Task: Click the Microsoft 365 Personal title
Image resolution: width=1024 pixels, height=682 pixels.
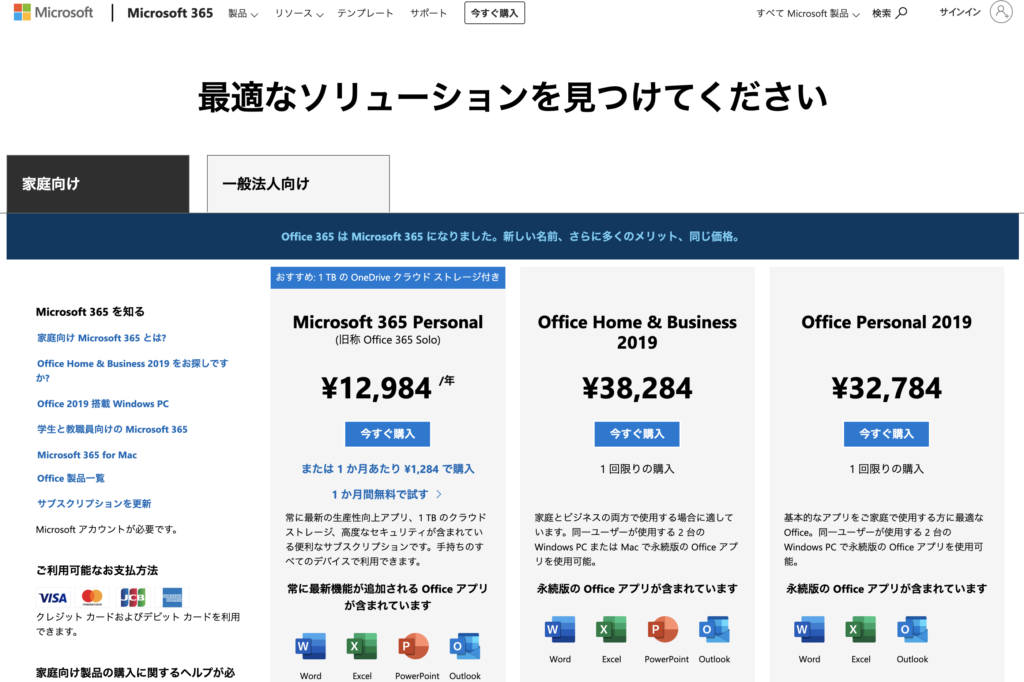Action: point(388,322)
